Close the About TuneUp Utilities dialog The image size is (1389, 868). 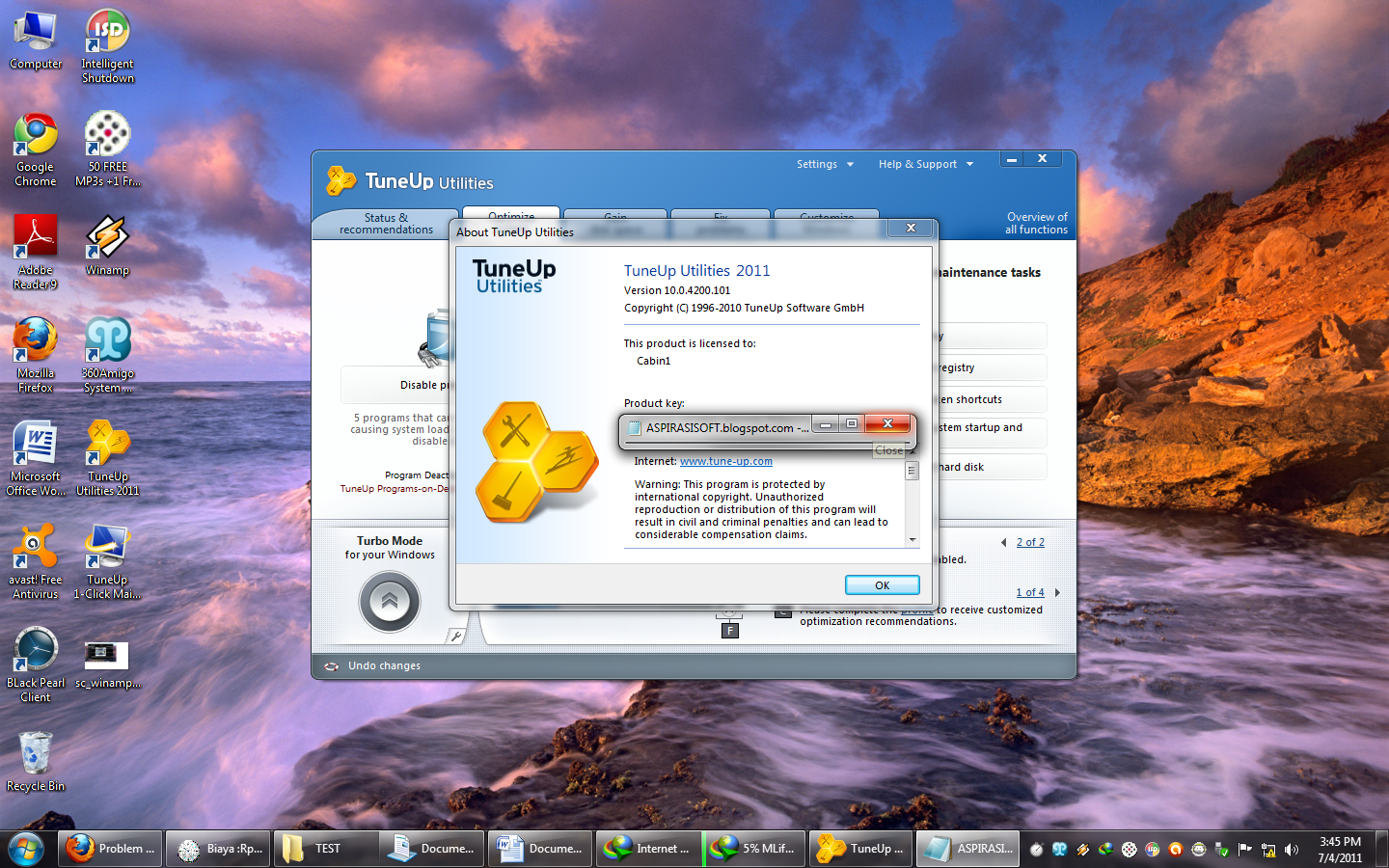pyautogui.click(x=911, y=228)
